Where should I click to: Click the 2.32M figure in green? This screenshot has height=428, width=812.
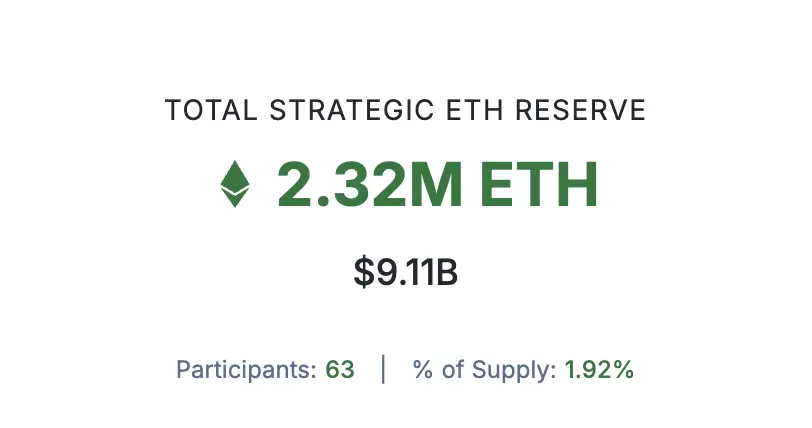(370, 184)
